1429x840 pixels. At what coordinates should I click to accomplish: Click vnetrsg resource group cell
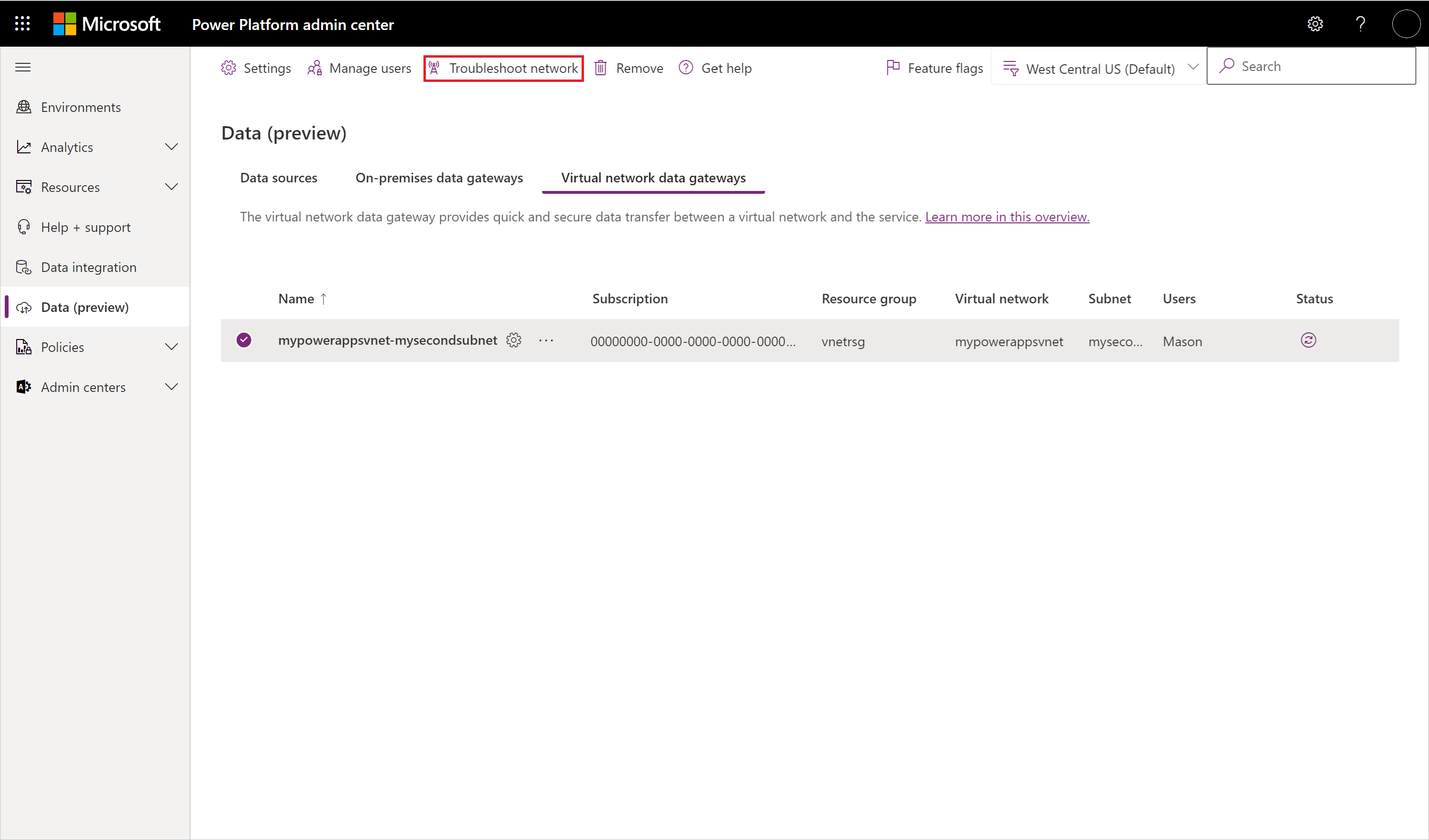coord(843,342)
